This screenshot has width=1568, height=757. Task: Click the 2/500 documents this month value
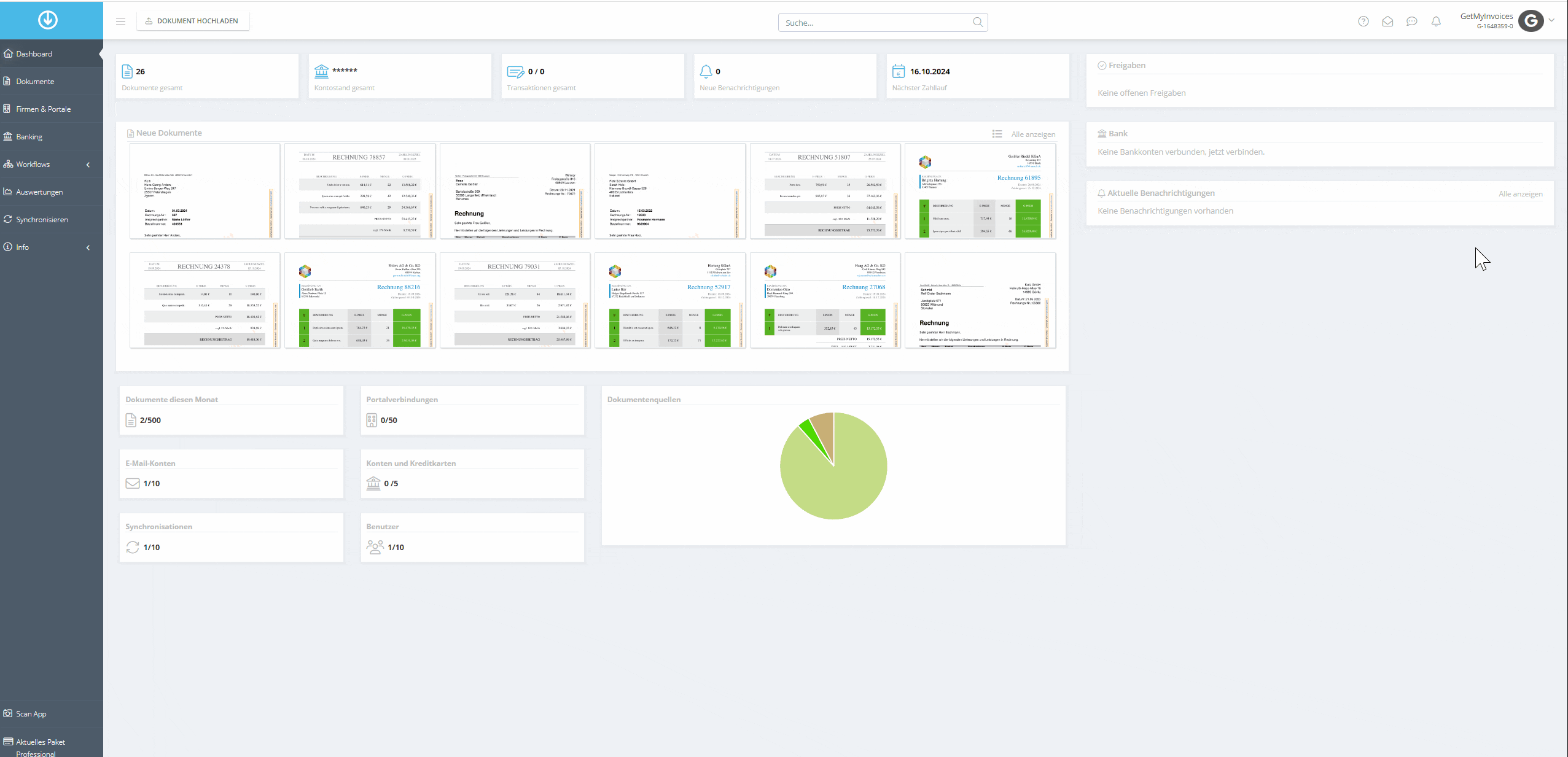(x=150, y=421)
